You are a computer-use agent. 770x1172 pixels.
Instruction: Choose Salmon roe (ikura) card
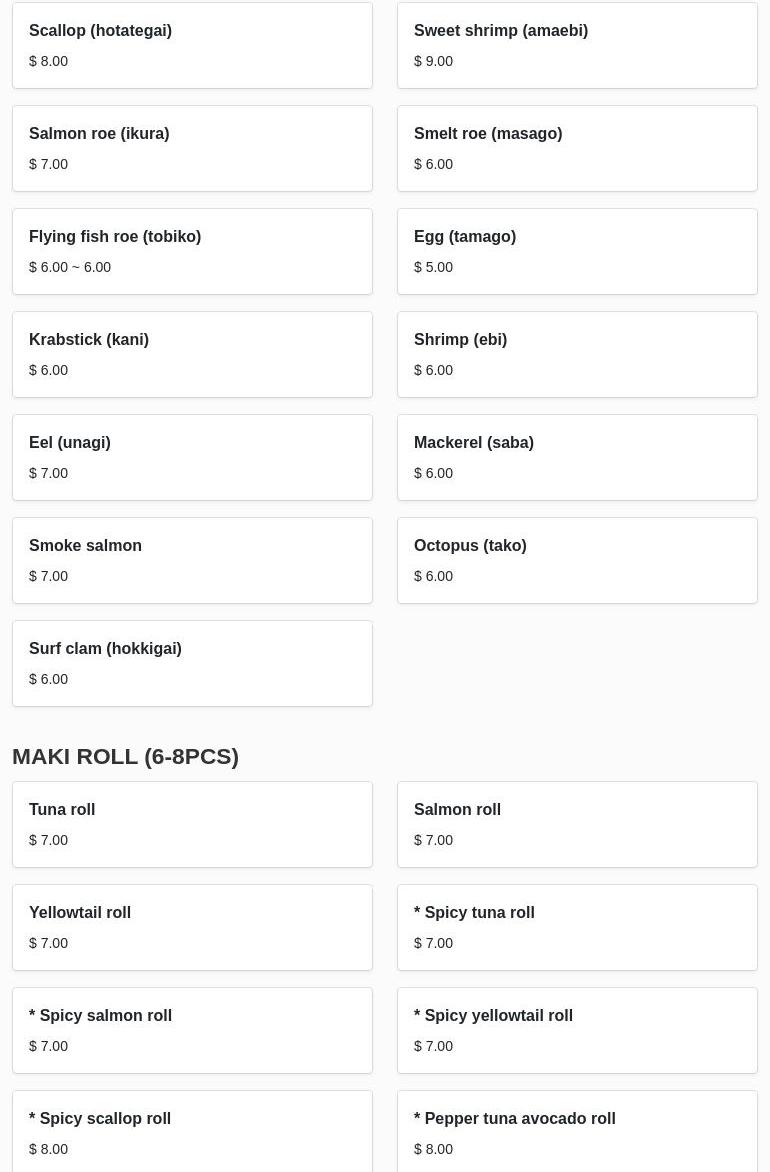pyautogui.click(x=192, y=148)
